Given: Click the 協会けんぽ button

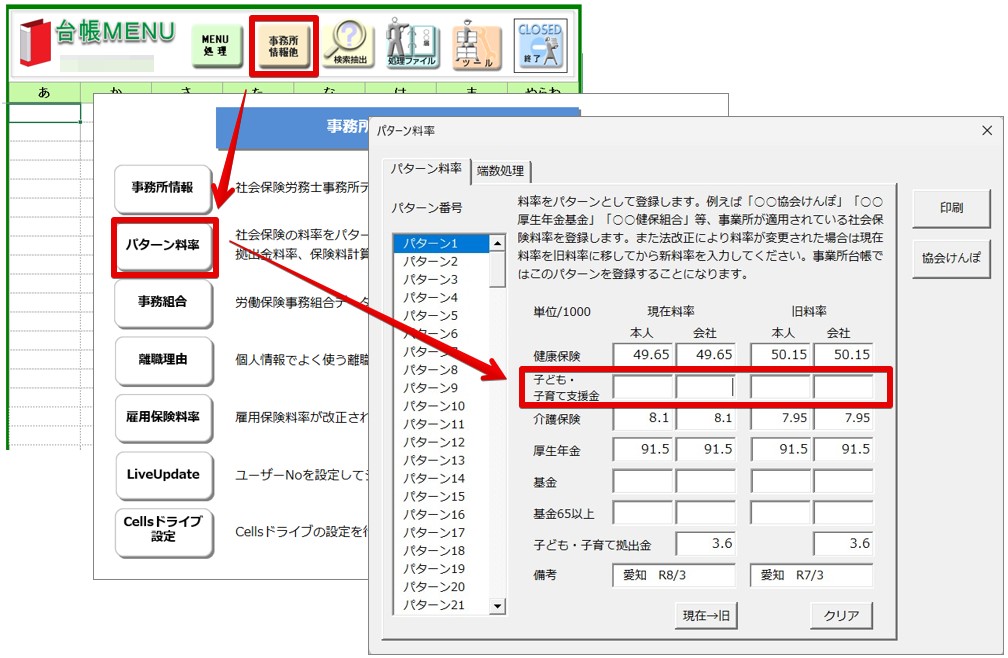Looking at the screenshot, I should (950, 257).
